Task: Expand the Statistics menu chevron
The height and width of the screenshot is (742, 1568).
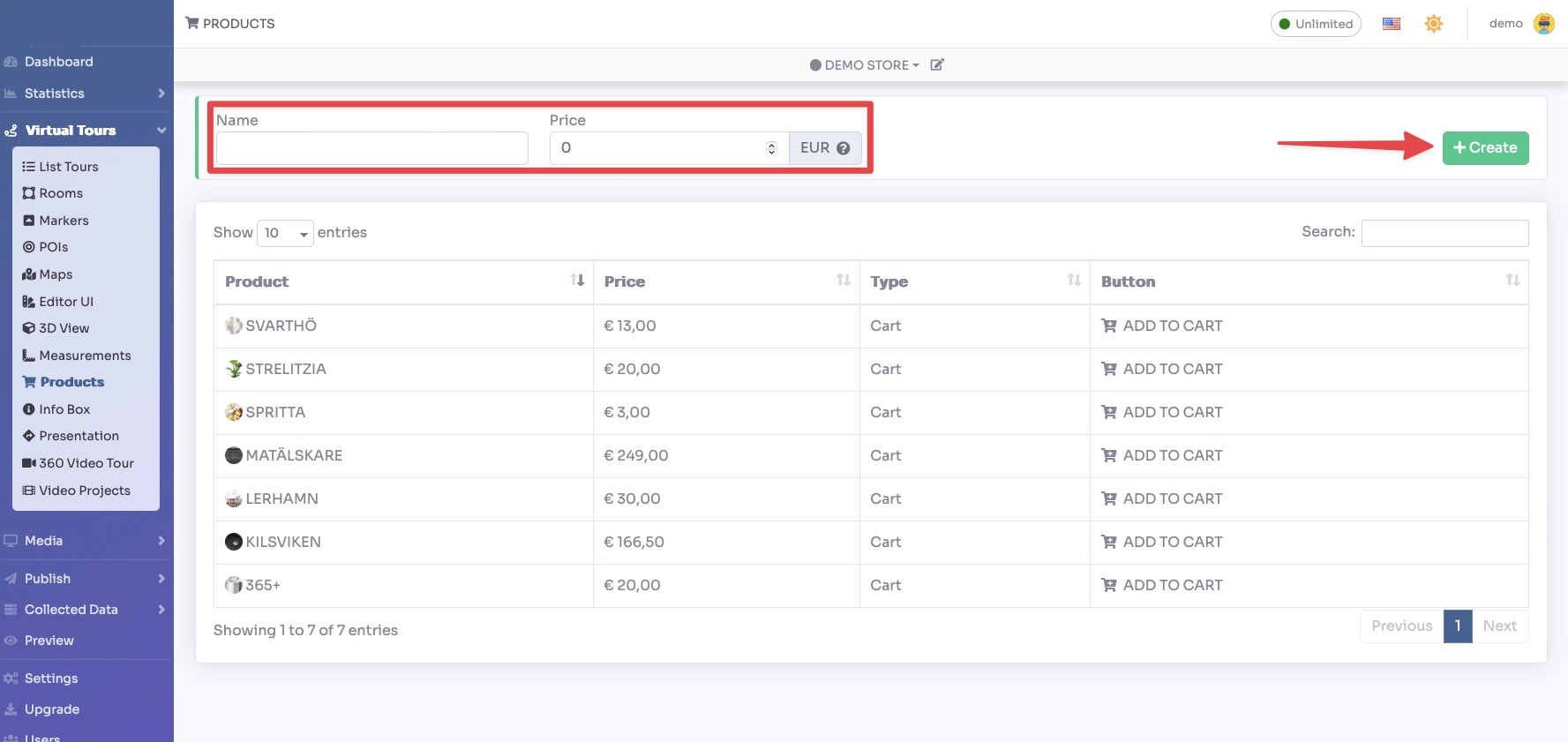Action: coord(161,94)
